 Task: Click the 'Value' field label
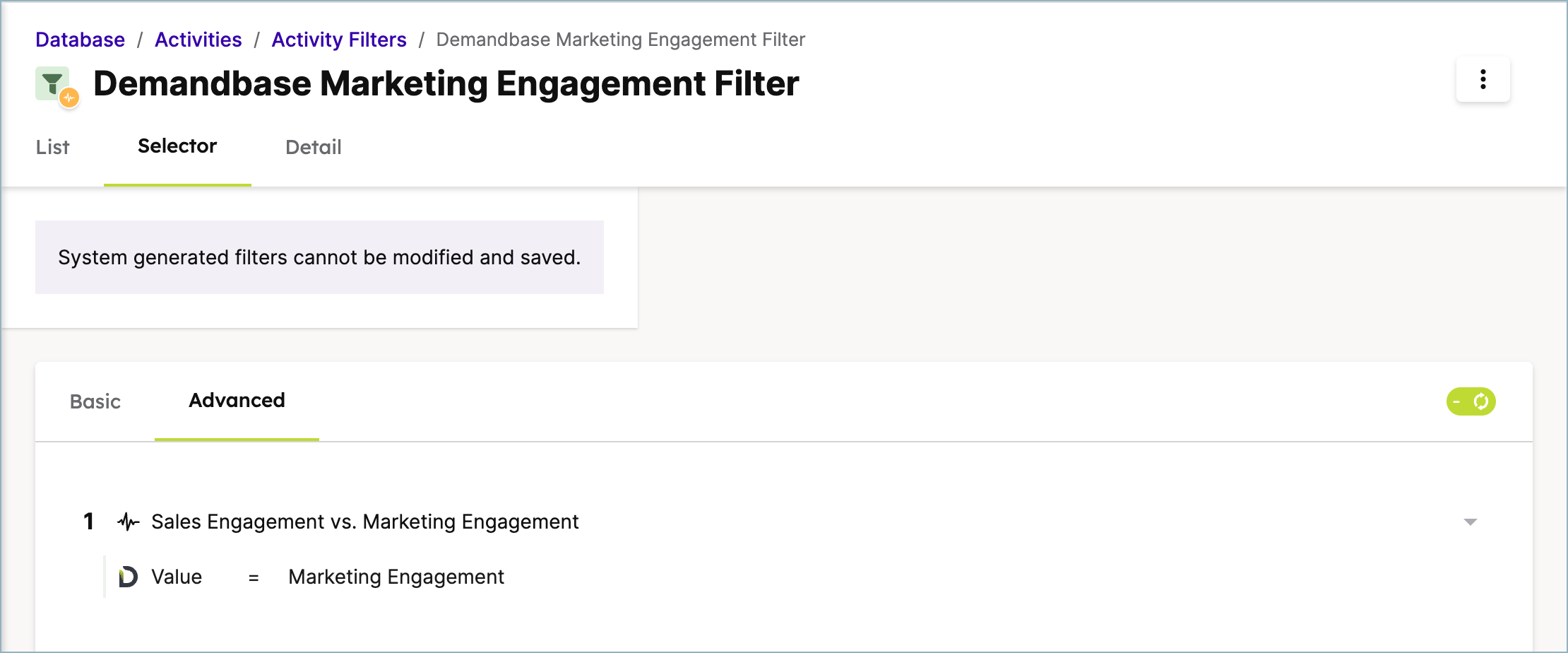tap(177, 577)
